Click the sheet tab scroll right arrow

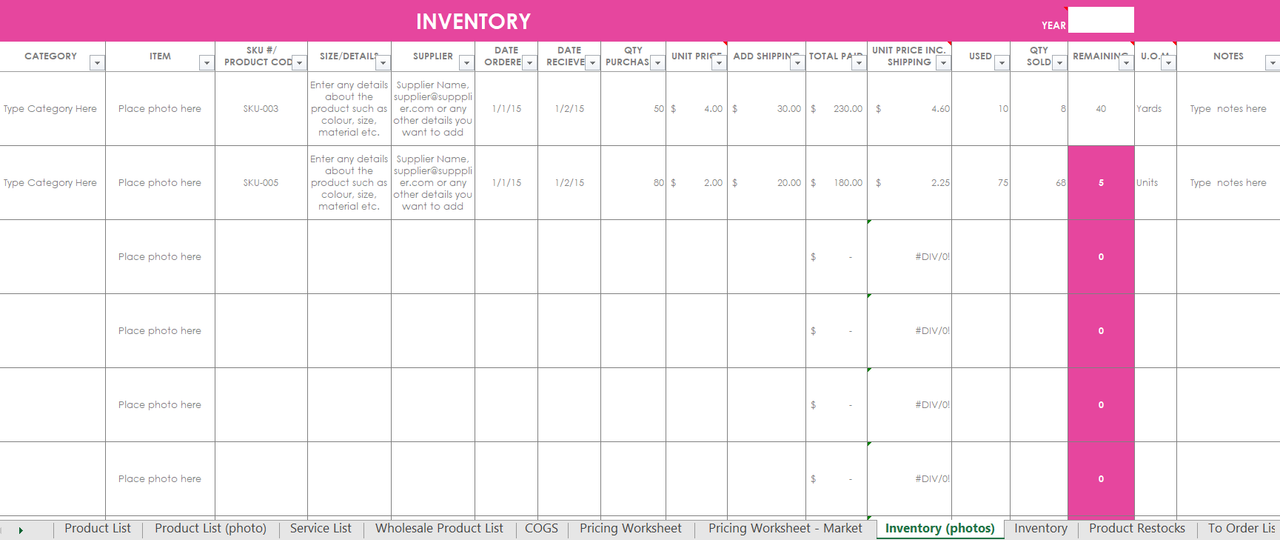(x=21, y=530)
